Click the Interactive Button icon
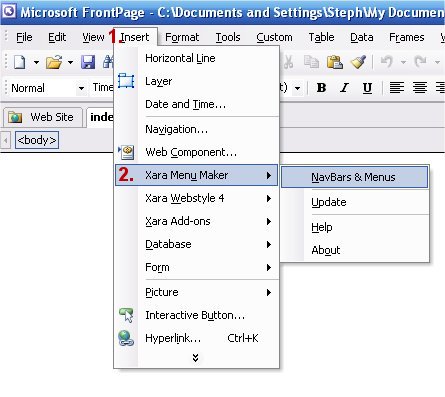445x397 pixels. [126, 315]
